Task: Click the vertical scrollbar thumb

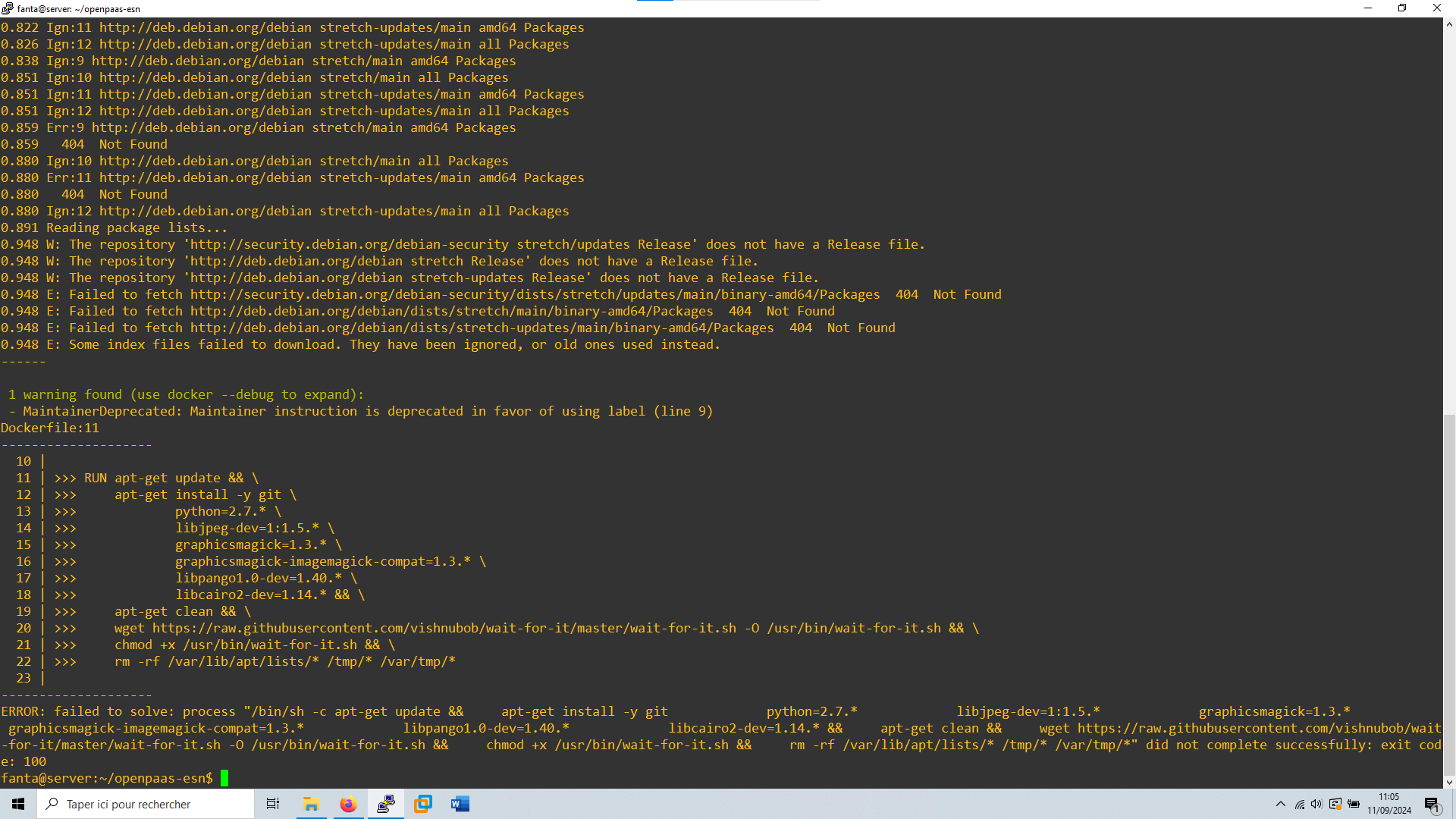Action: coord(1449,595)
